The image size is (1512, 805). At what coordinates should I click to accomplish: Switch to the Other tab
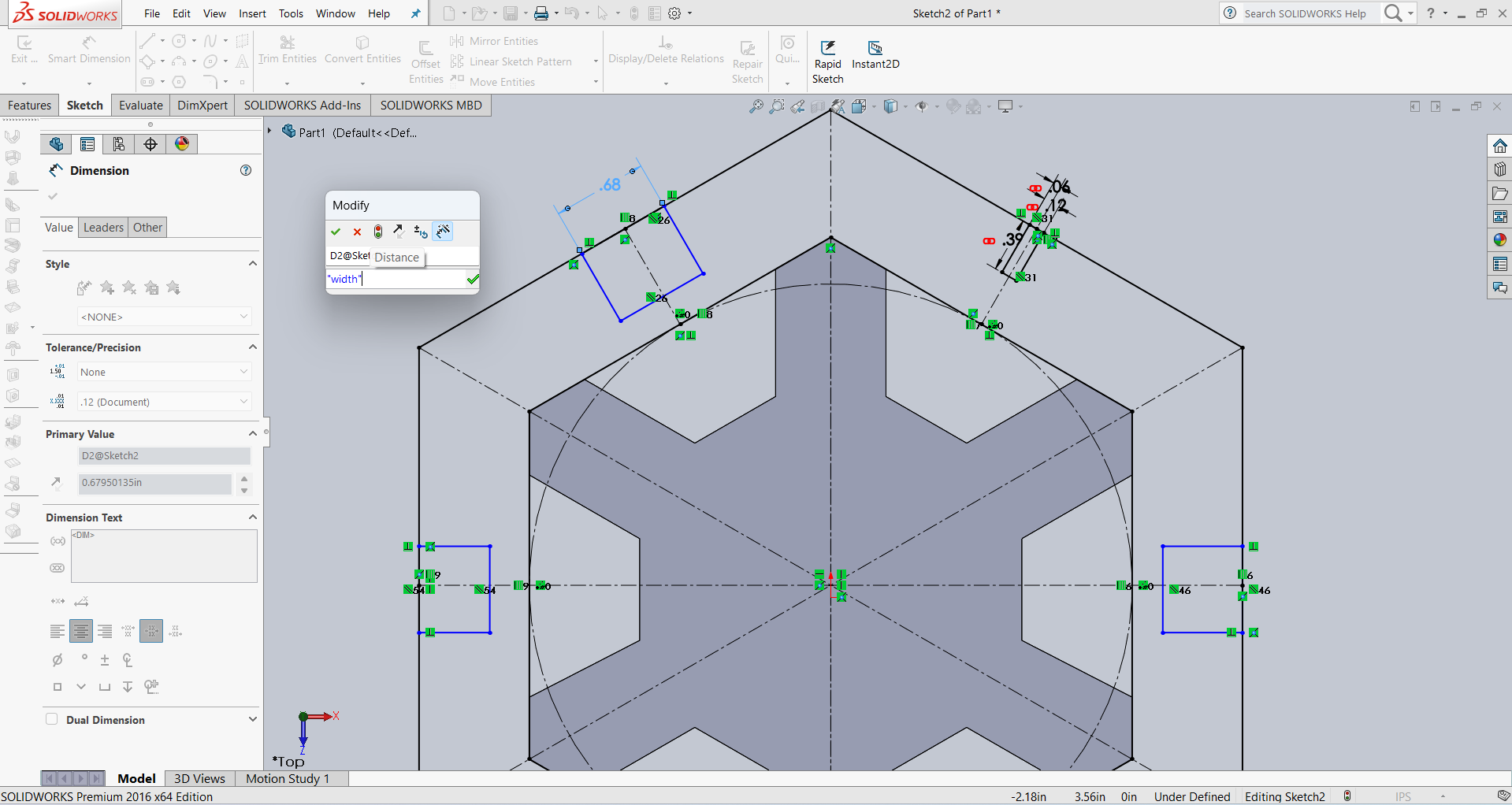click(147, 228)
